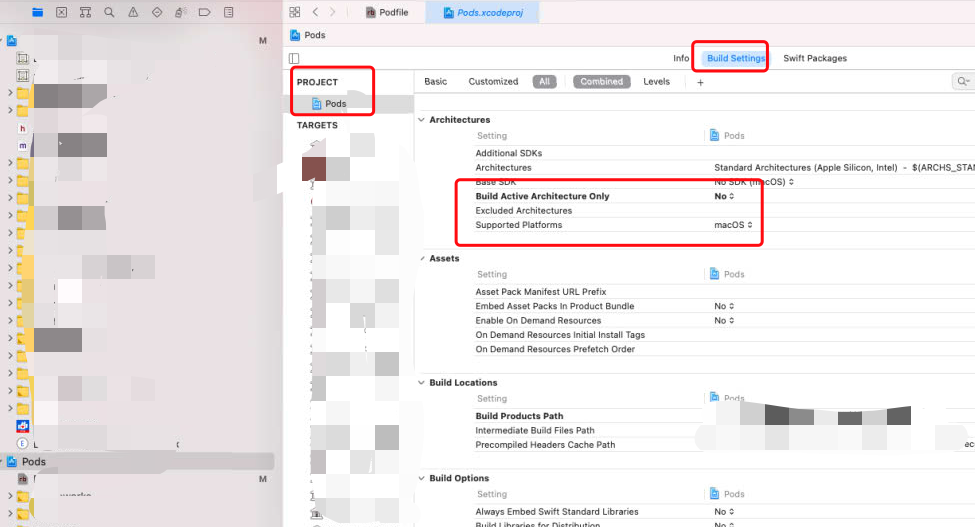The image size is (975, 527).
Task: Switch to the Podfile tab
Action: (387, 12)
